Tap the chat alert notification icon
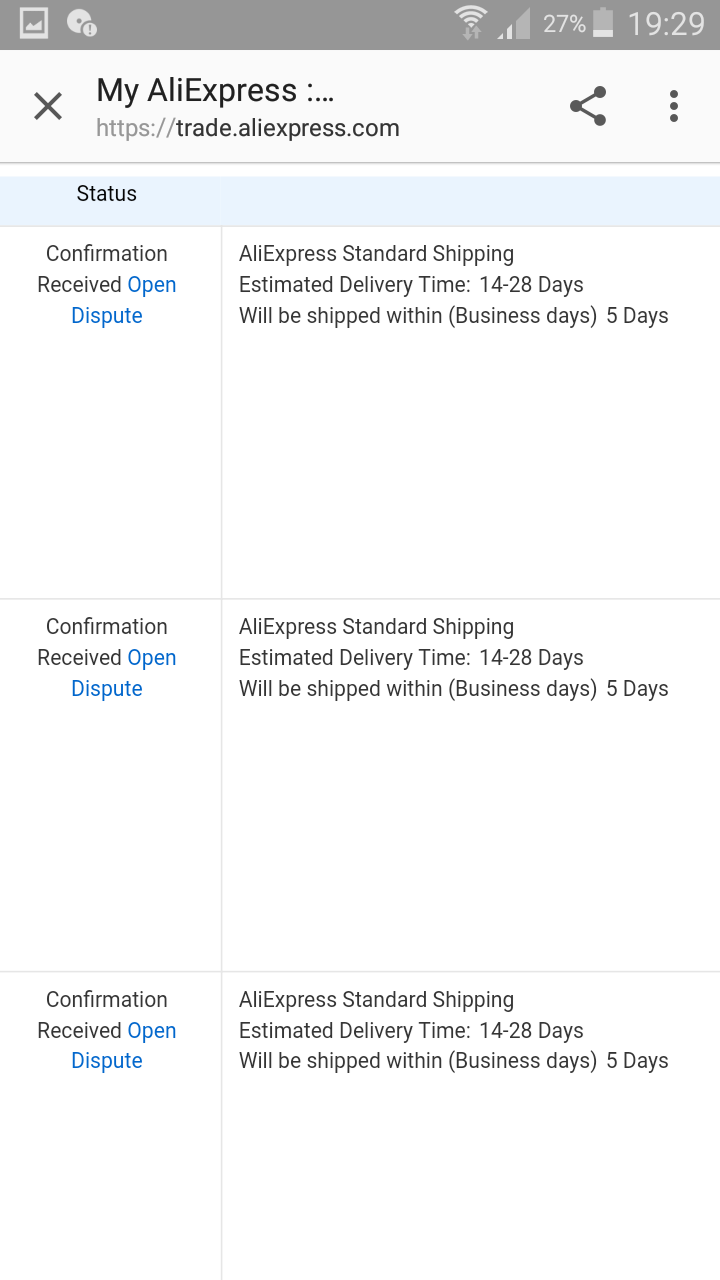 coord(81,23)
